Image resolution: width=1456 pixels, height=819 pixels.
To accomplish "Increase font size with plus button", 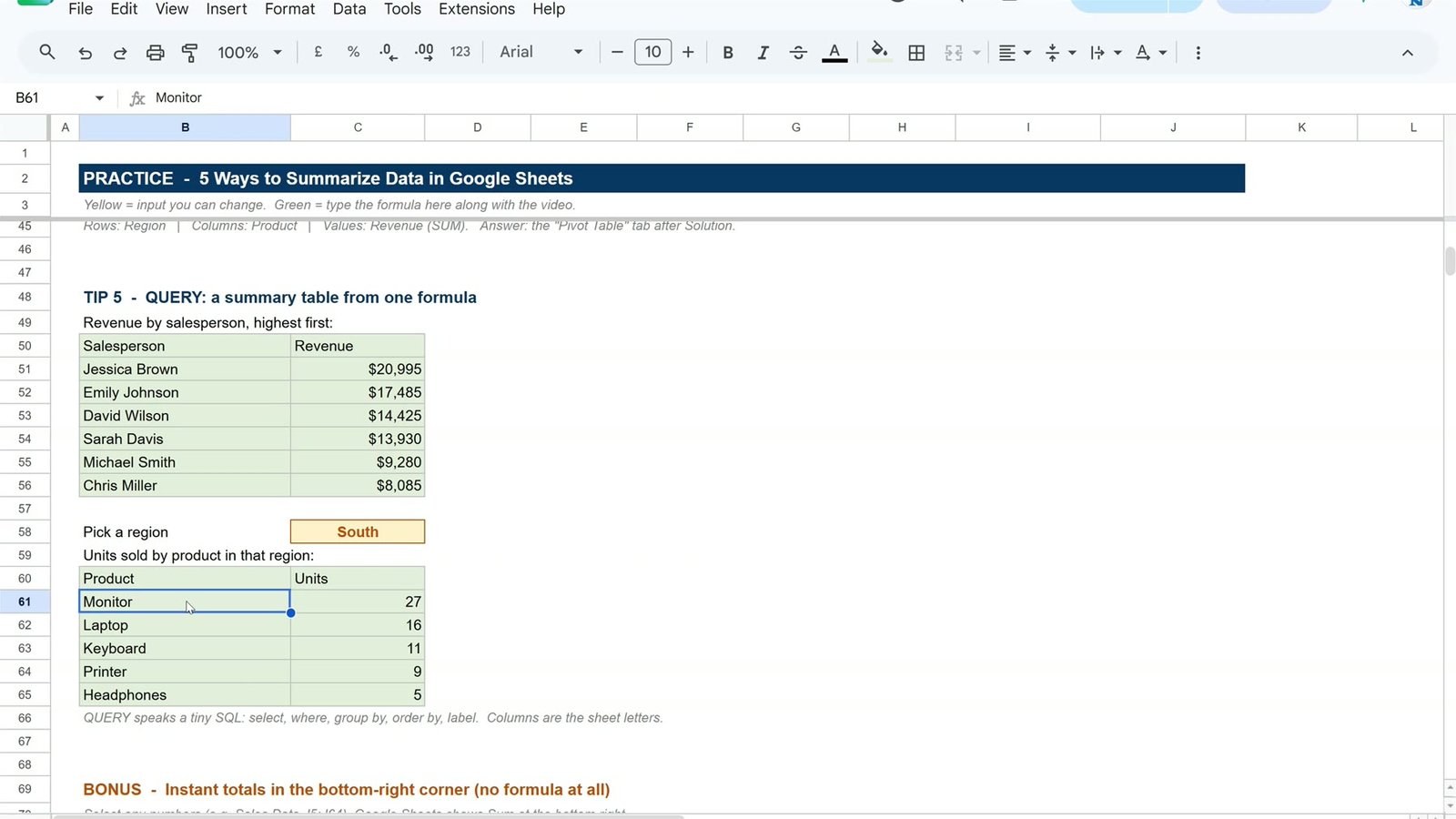I will click(x=688, y=52).
